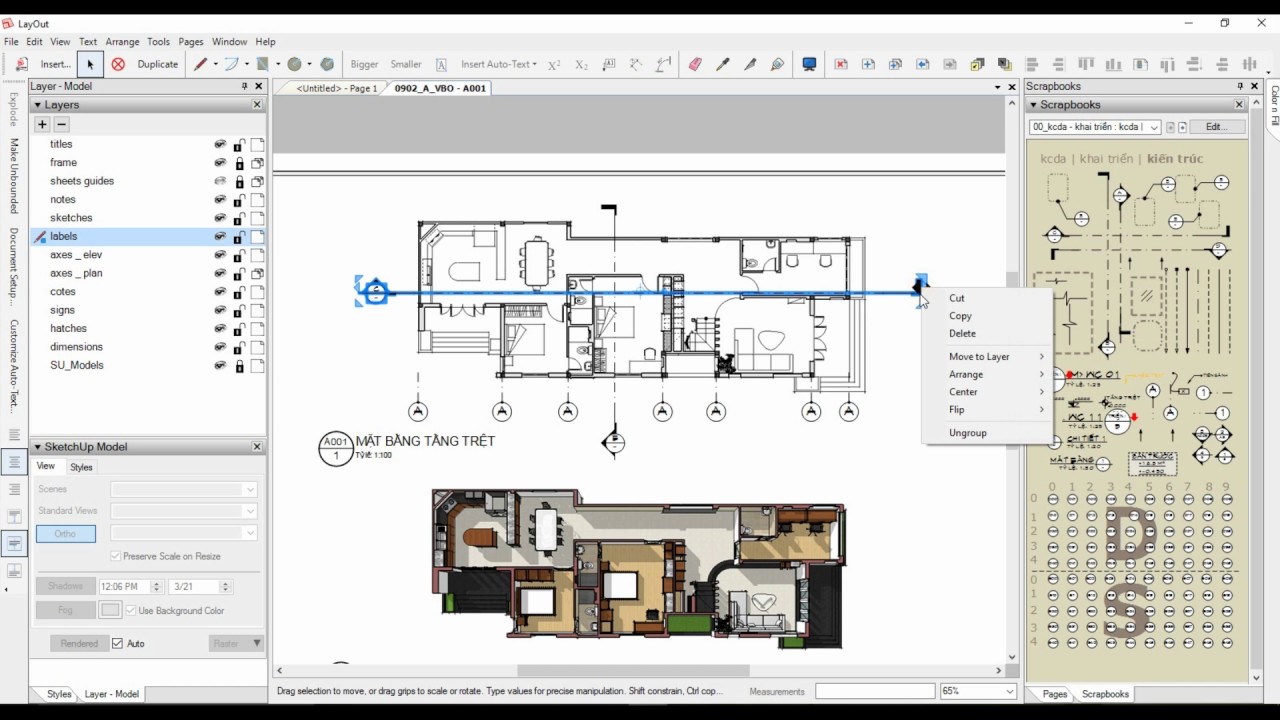Apply Superscript X² formatting
The height and width of the screenshot is (720, 1280).
(555, 64)
